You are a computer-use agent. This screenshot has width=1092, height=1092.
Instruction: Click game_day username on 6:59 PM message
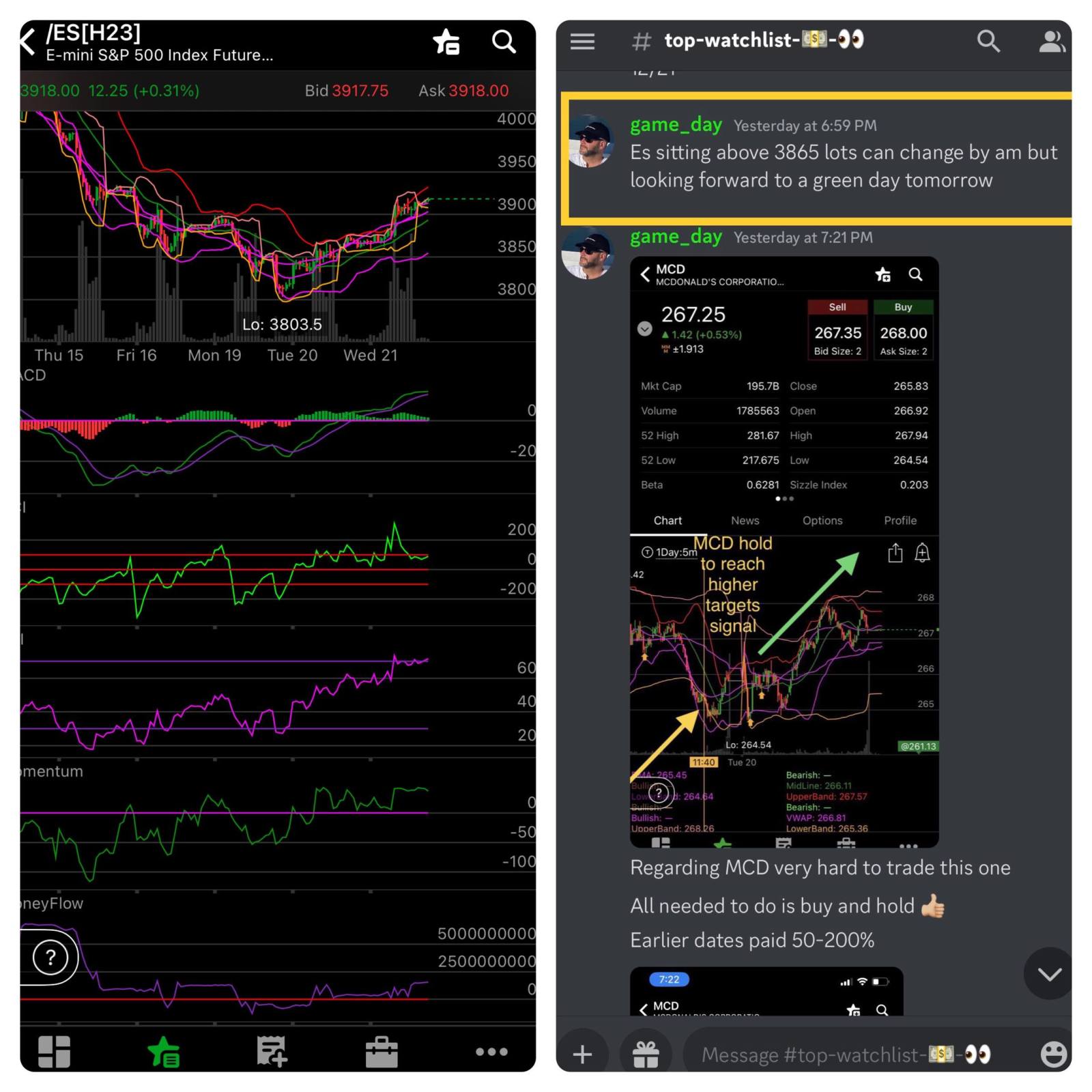(x=676, y=125)
